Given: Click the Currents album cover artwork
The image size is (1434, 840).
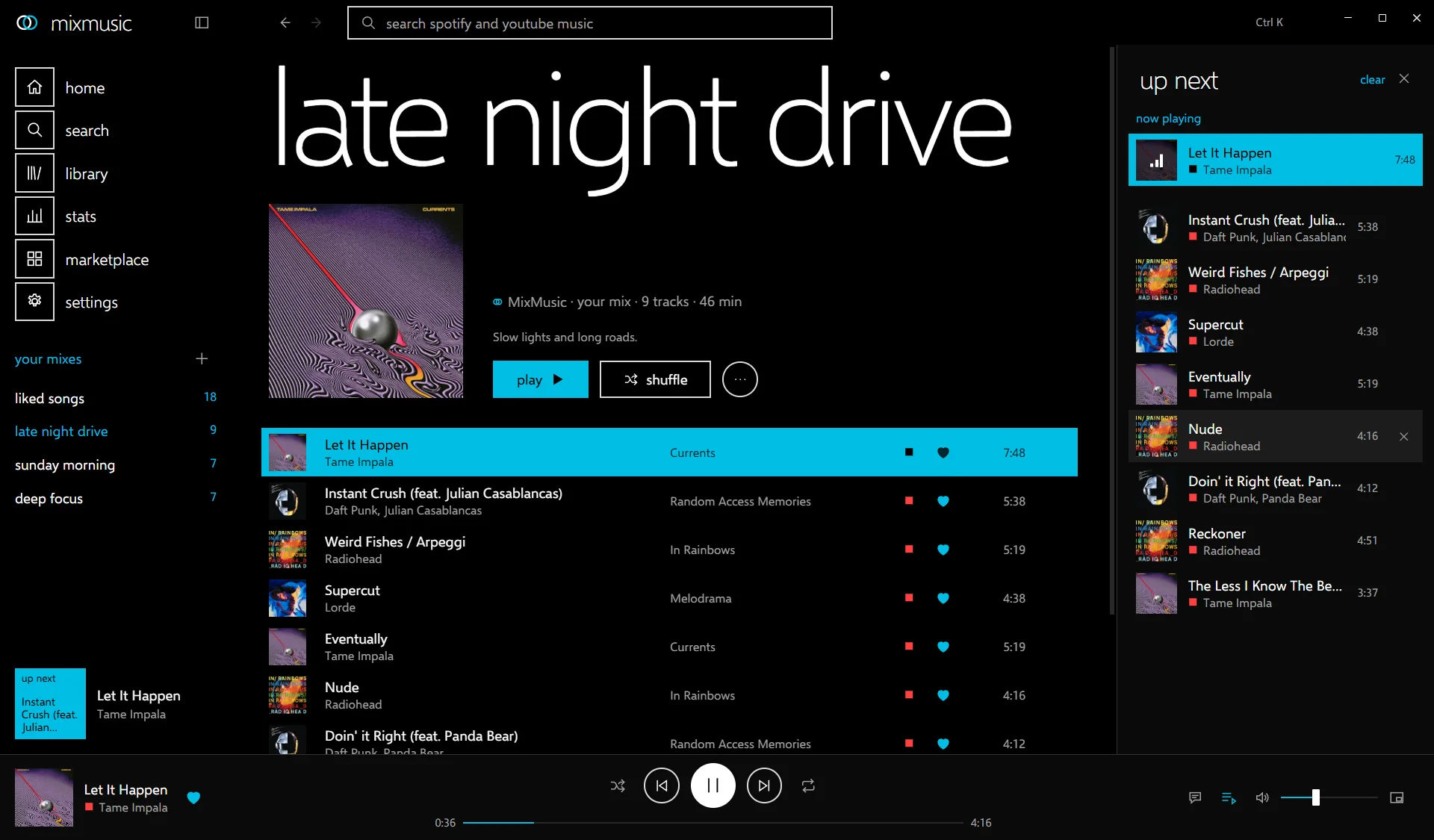Looking at the screenshot, I should point(365,301).
